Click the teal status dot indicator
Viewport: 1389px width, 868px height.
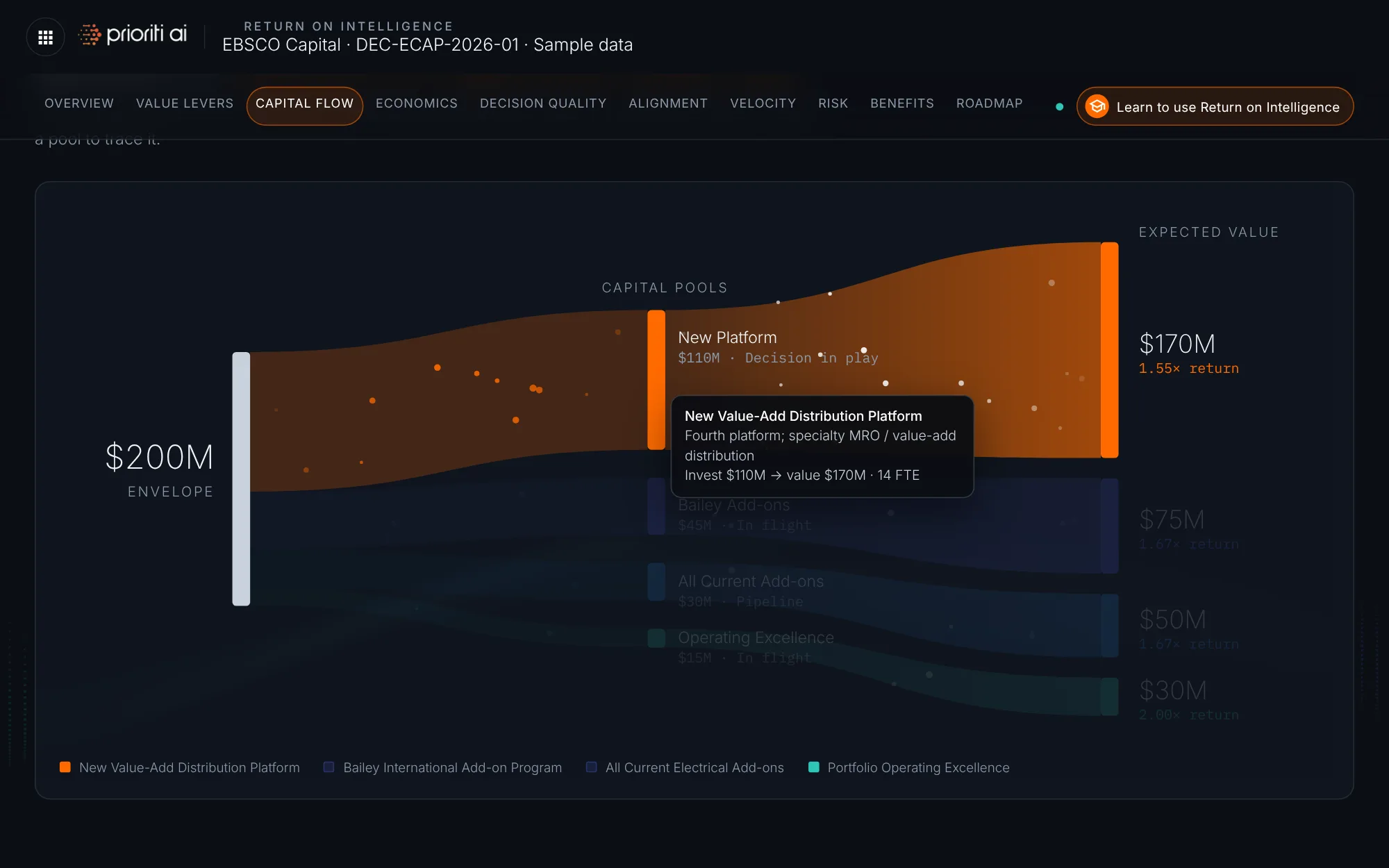[x=1059, y=107]
